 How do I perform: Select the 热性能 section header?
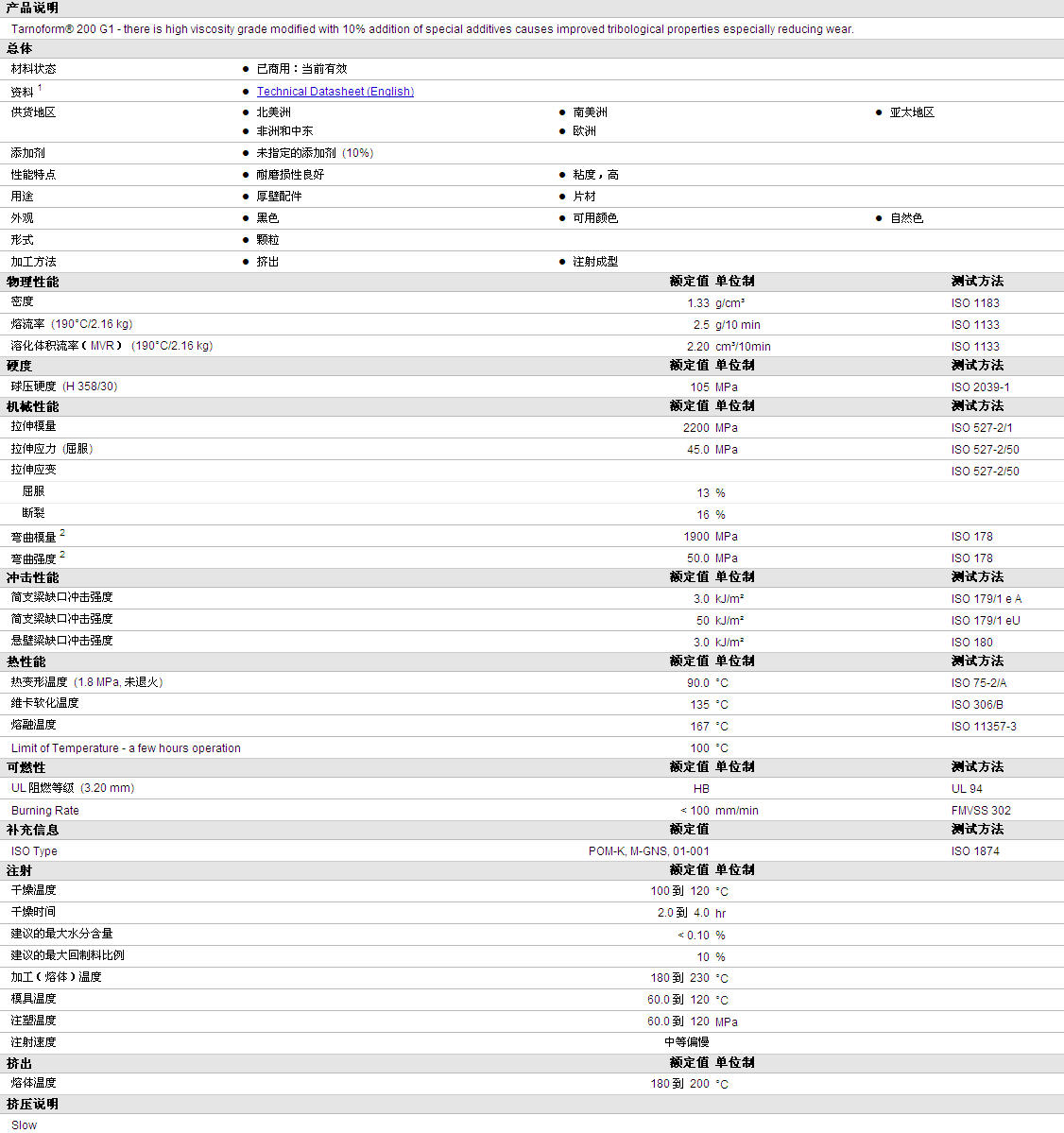point(26,661)
